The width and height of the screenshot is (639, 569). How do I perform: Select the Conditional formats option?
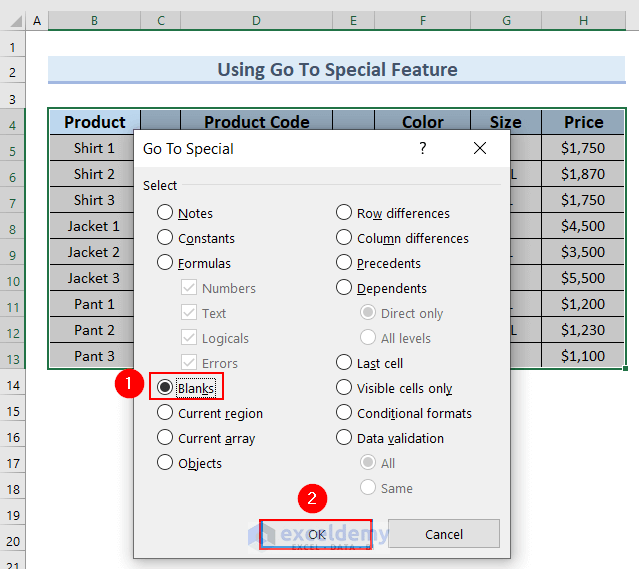tap(404, 413)
